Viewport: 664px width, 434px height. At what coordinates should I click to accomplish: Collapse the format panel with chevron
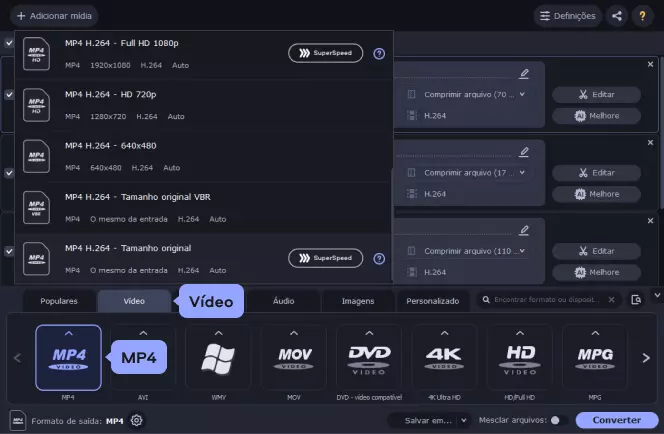click(x=657, y=295)
